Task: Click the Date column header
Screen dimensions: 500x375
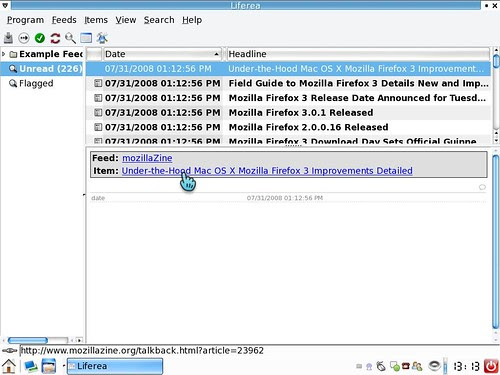Action: tap(162, 54)
